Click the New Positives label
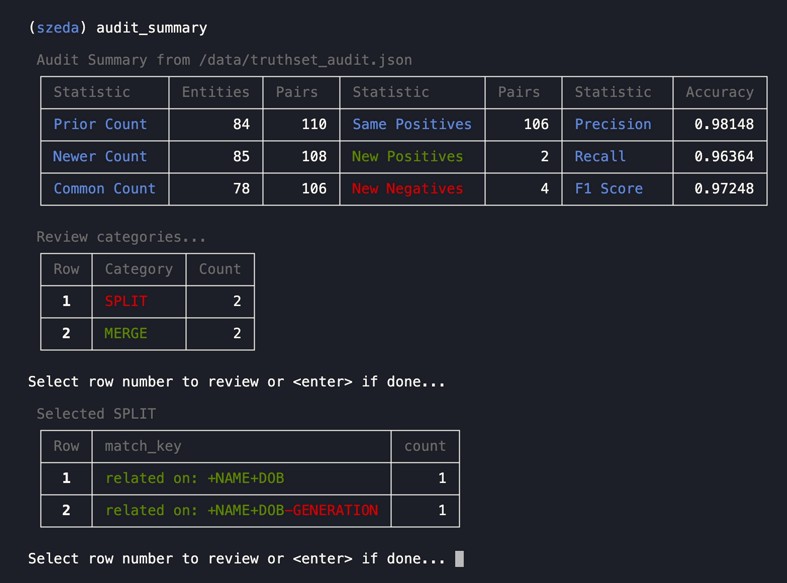This screenshot has height=583, width=787. [407, 156]
